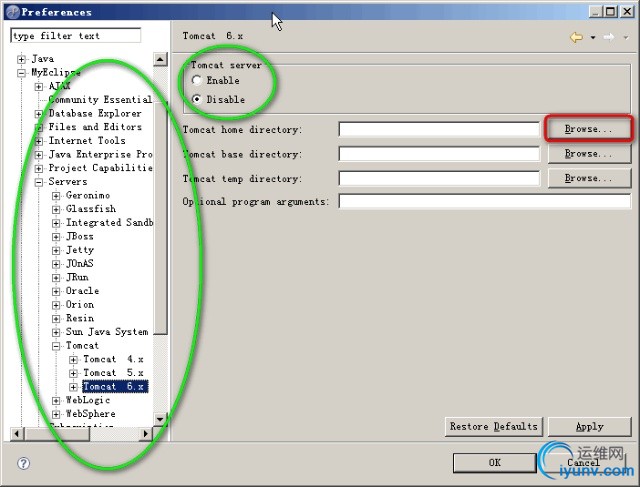Click the Tomcat temp directory field
Viewport: 640px width, 487px height.
439,178
